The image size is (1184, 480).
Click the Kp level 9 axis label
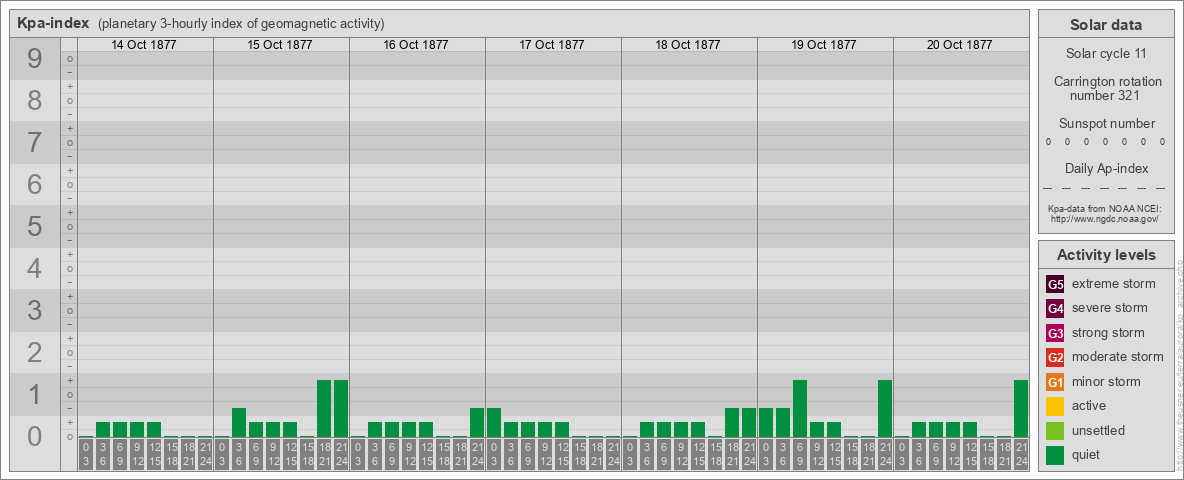coord(35,59)
